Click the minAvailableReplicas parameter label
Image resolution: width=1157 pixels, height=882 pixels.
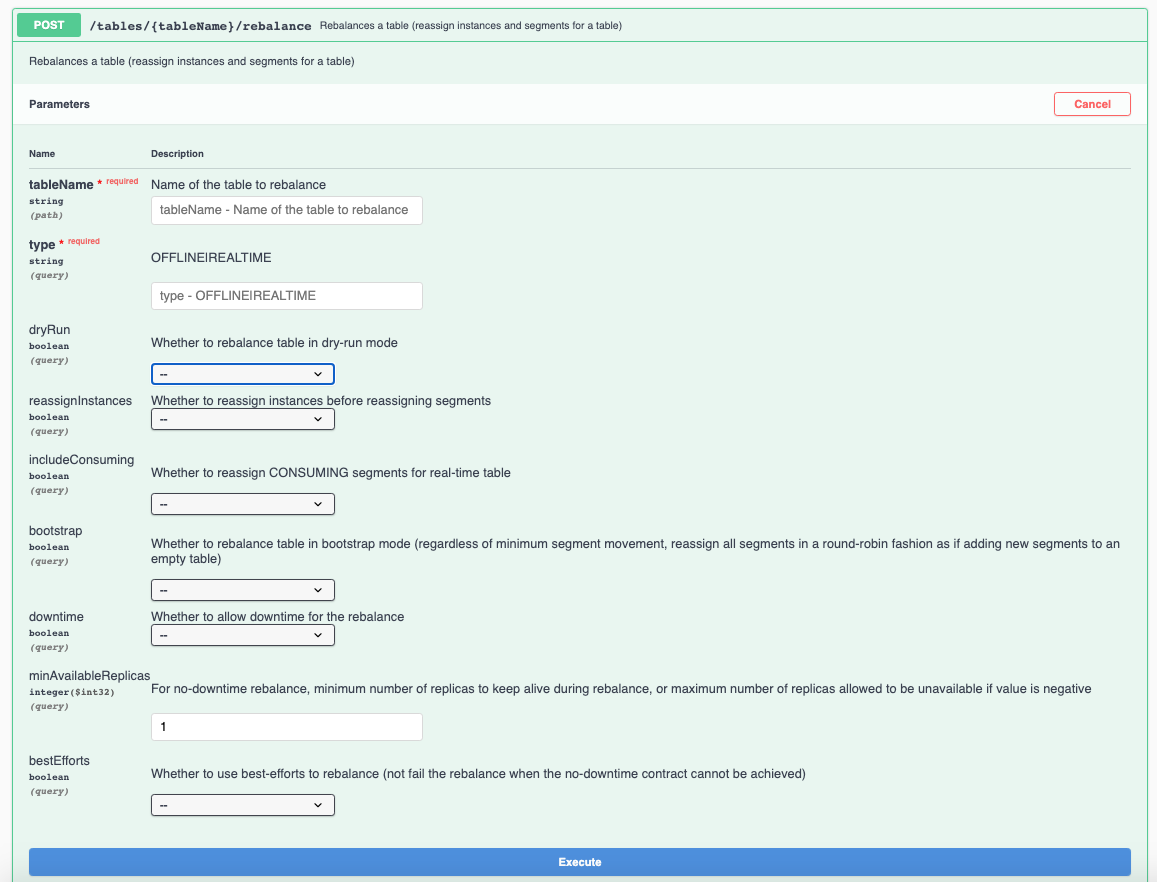coord(89,676)
